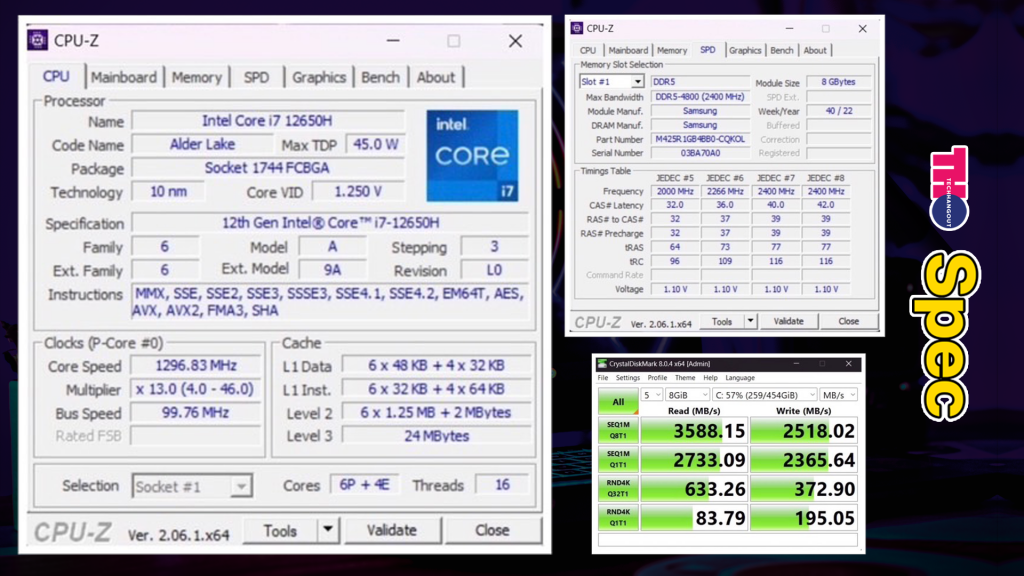
Task: Minimize the large CPU-Z window
Action: 392,40
